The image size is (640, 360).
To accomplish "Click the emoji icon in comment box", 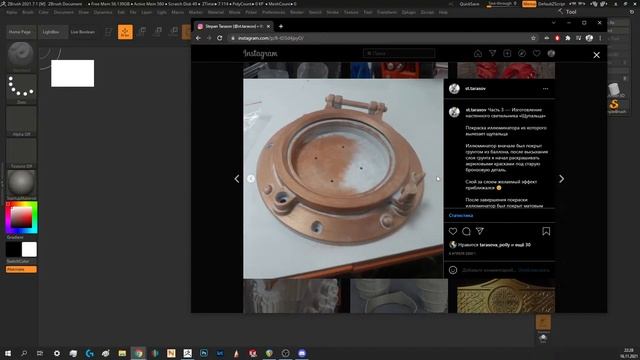I will click(453, 270).
